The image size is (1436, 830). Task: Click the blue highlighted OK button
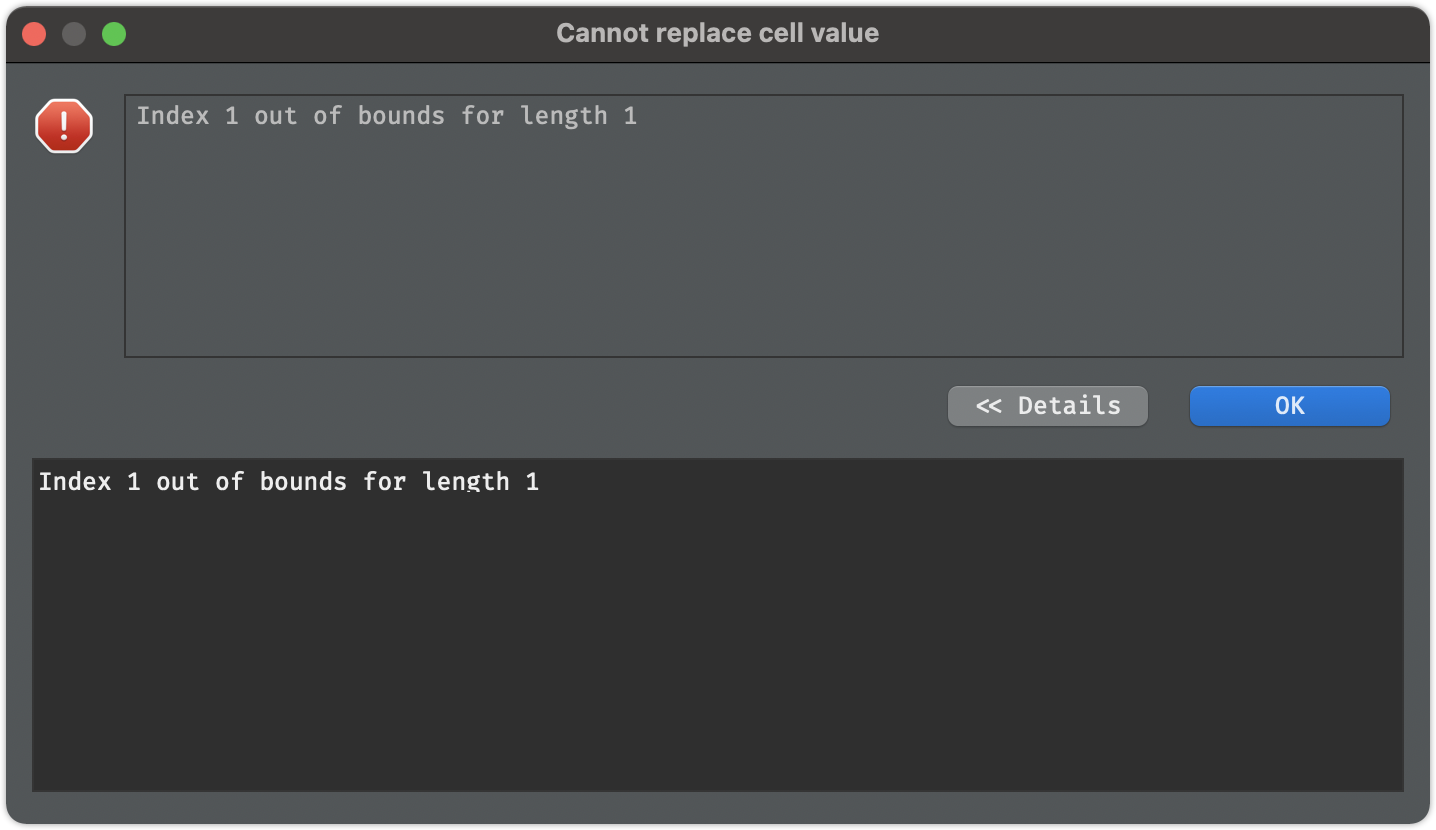coord(1288,406)
